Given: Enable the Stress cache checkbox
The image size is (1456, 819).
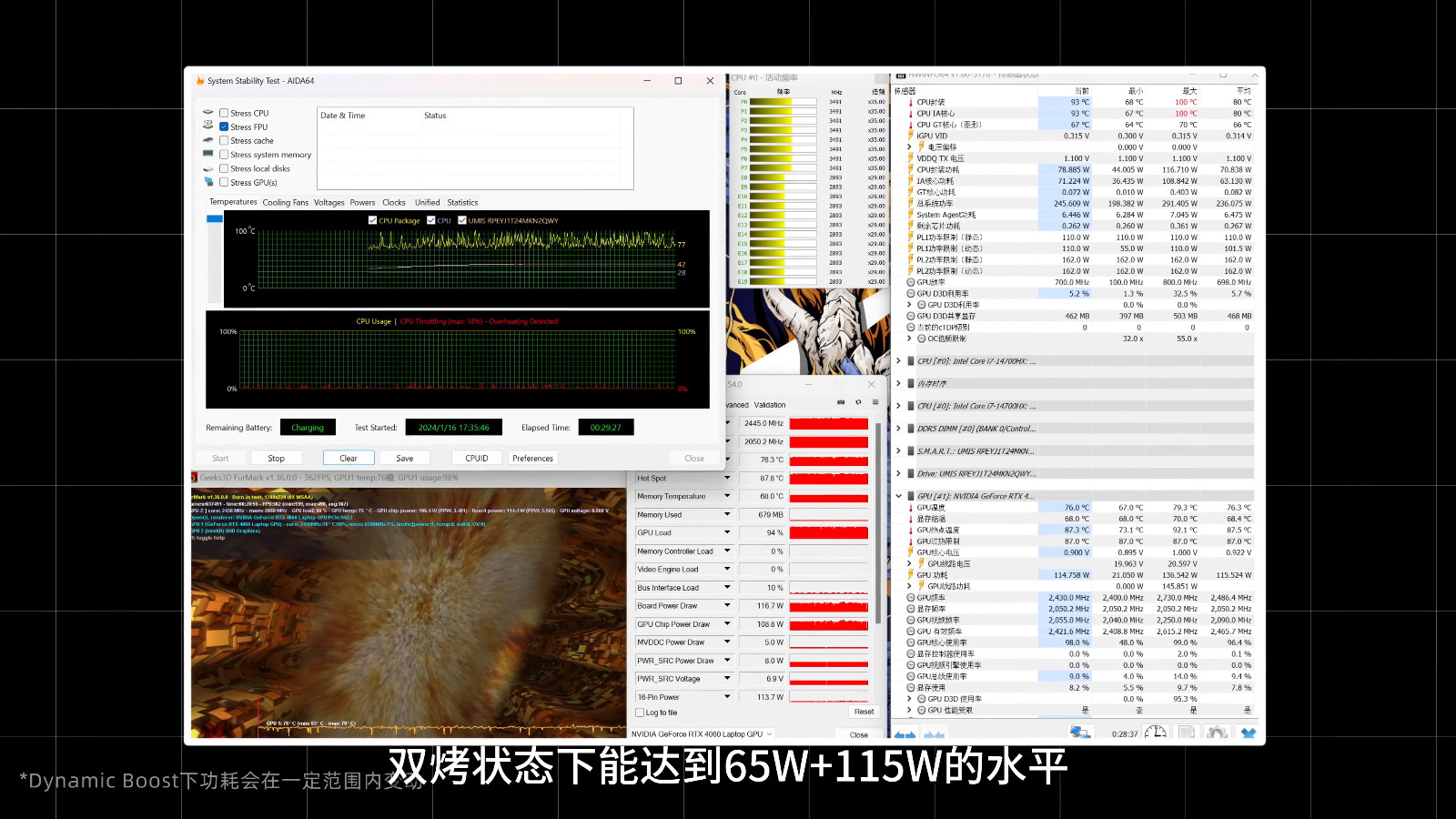Looking at the screenshot, I should [224, 141].
